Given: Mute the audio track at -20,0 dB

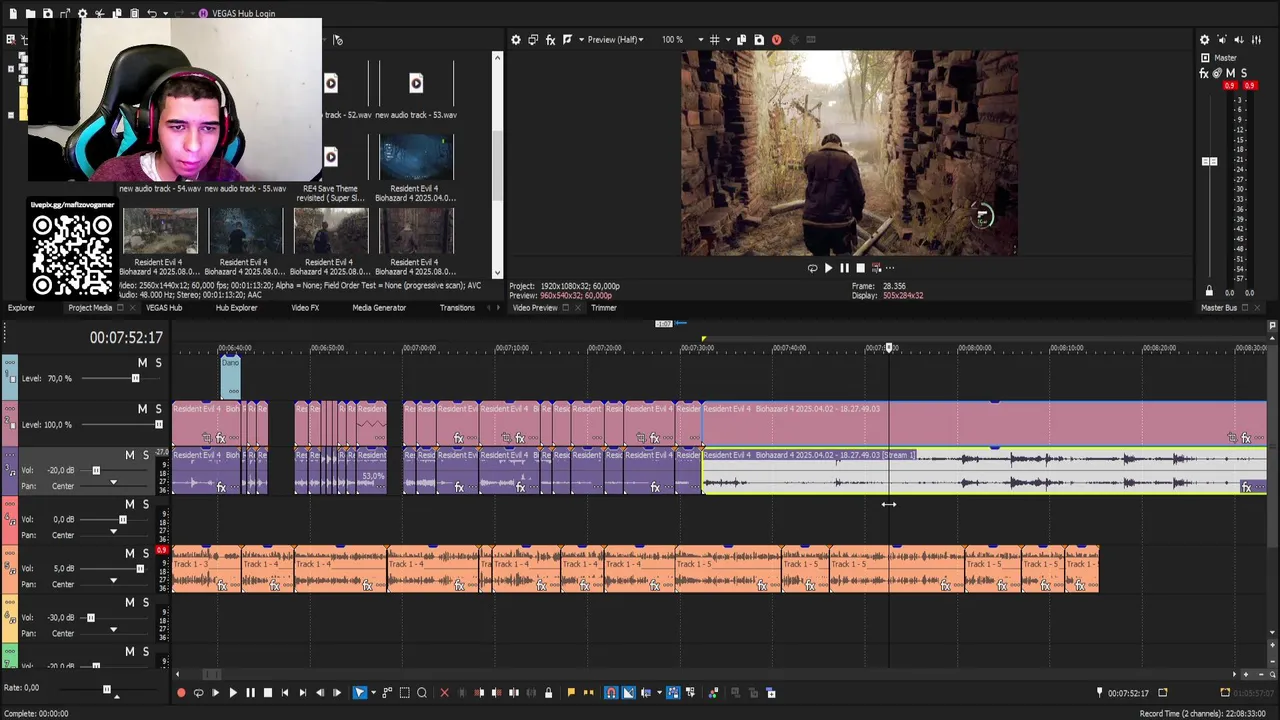Looking at the screenshot, I should tap(129, 455).
